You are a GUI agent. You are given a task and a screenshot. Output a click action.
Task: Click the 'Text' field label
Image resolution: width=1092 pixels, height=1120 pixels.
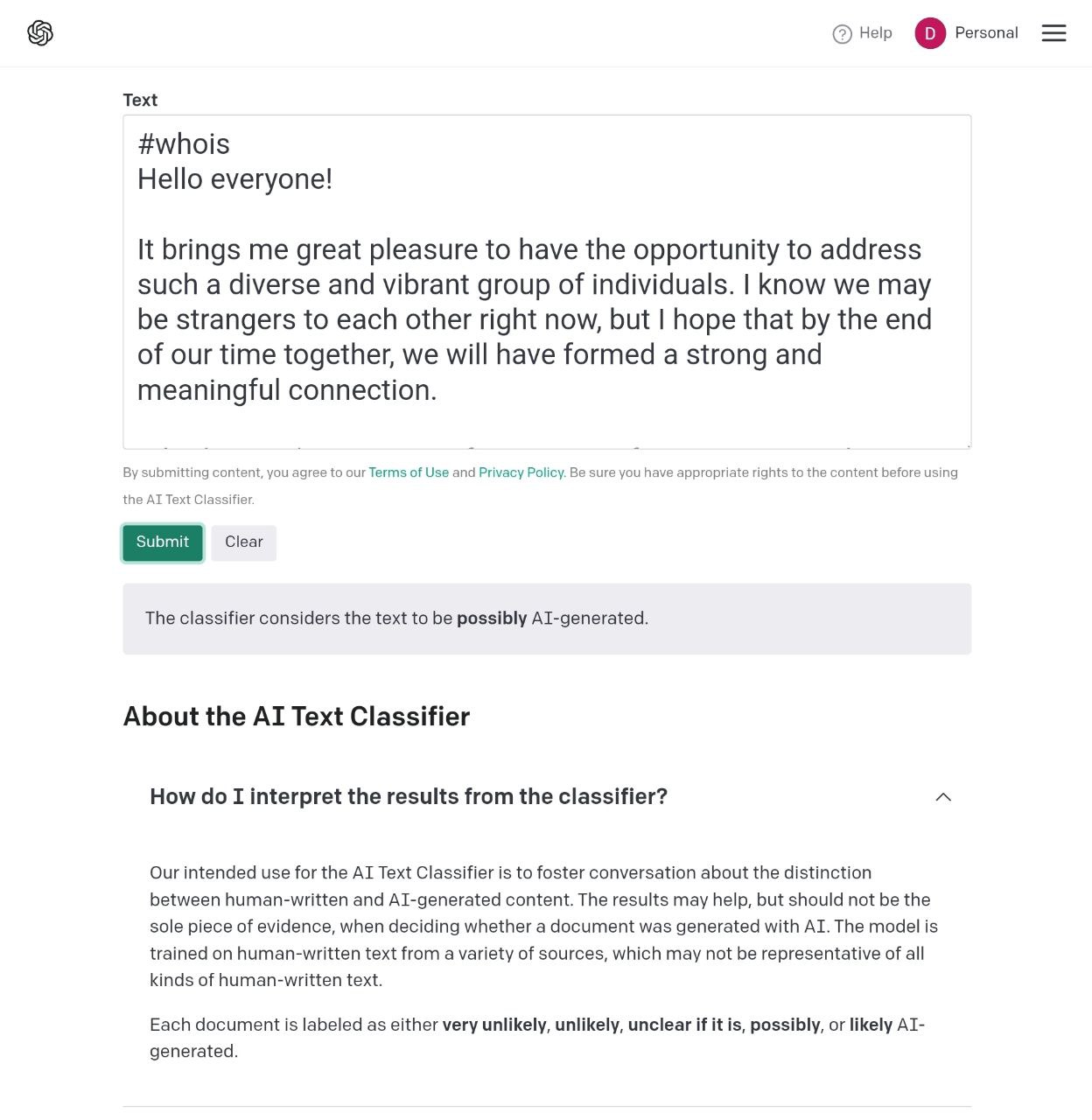(140, 100)
